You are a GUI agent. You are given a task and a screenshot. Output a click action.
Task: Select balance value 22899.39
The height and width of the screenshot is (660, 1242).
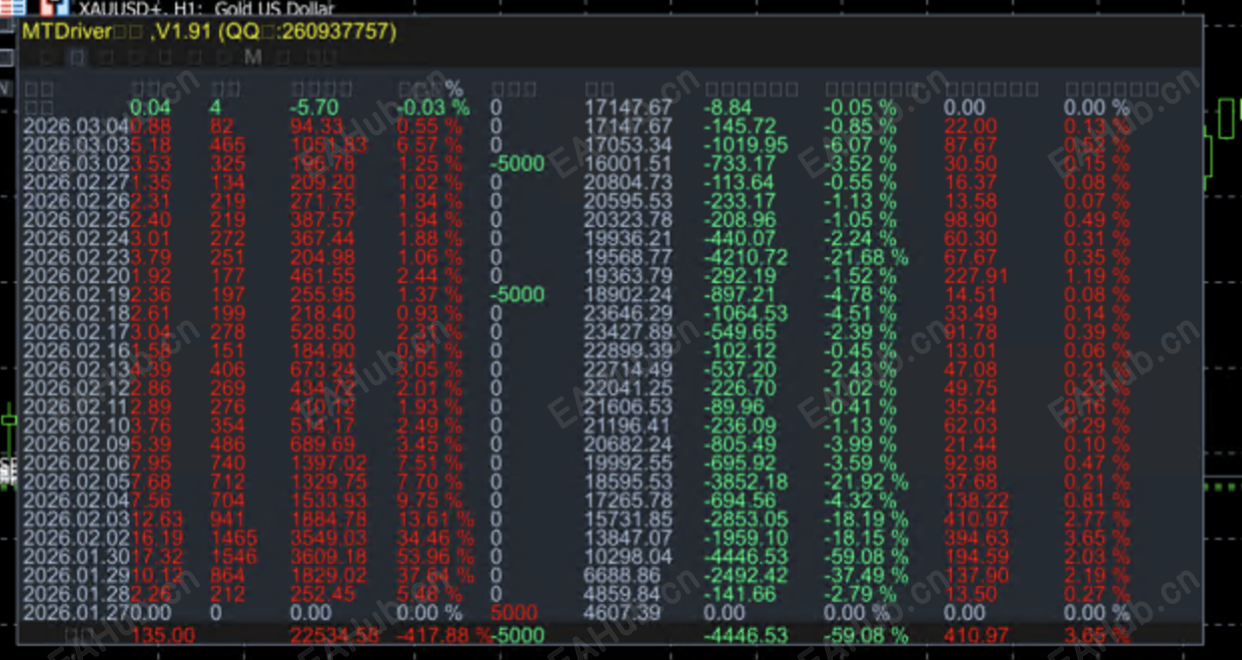[x=629, y=351]
